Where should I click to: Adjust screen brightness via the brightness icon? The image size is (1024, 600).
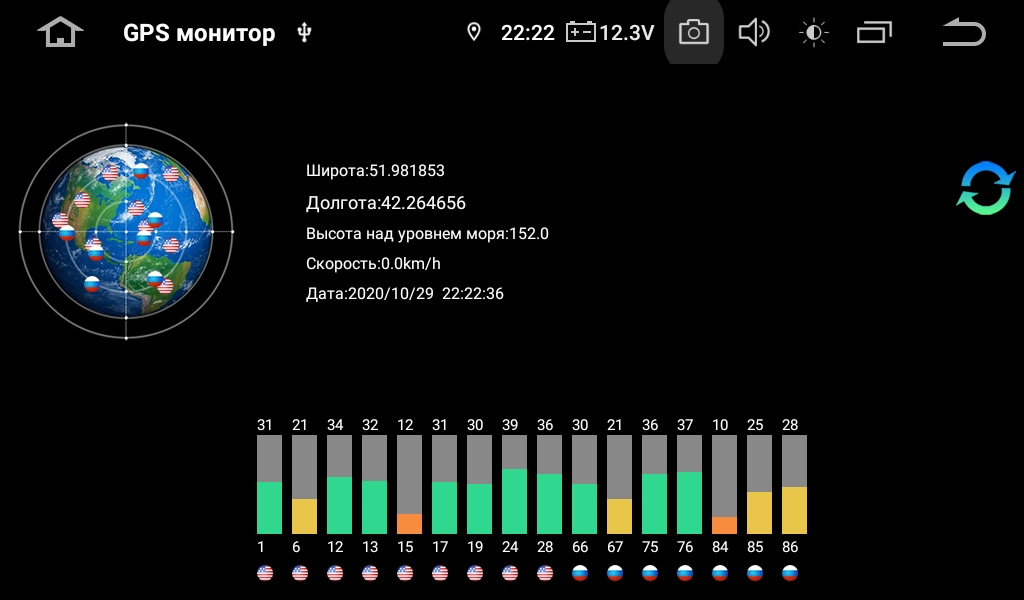point(813,31)
